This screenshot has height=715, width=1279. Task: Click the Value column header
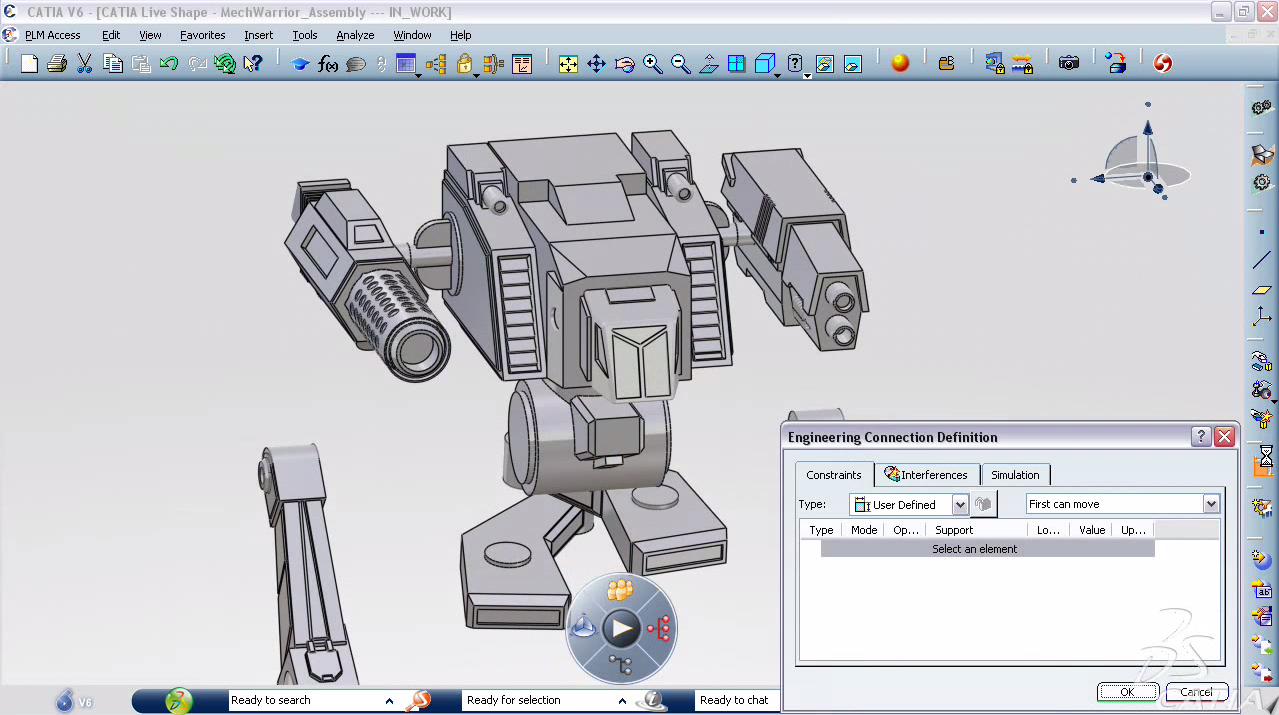pyautogui.click(x=1091, y=530)
